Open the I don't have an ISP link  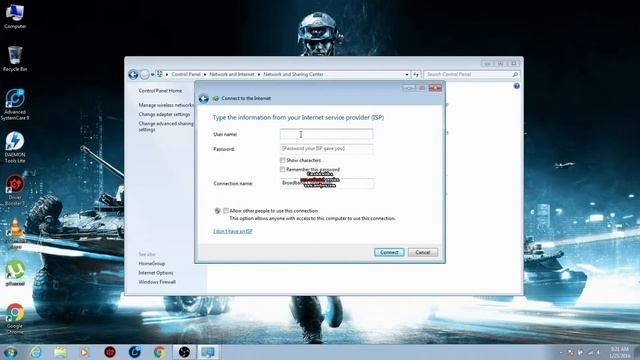(x=233, y=231)
